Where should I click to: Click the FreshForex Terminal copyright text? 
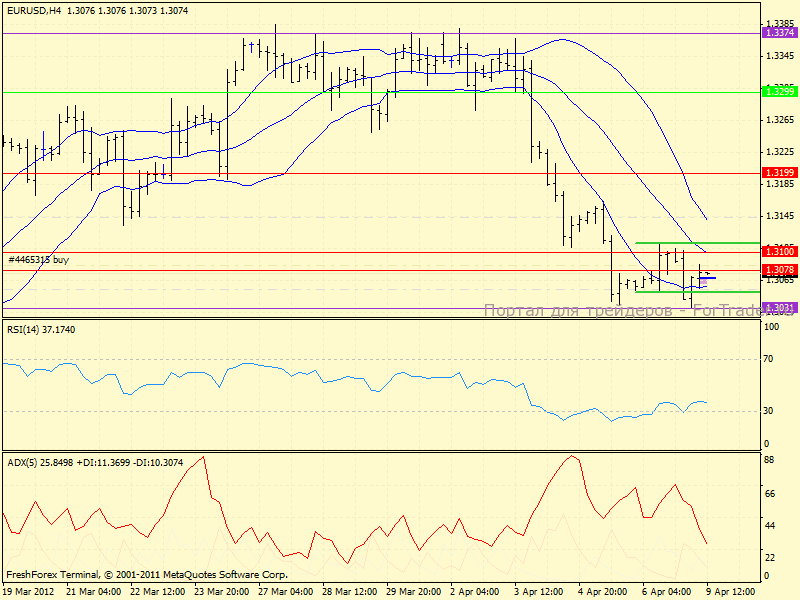(147, 575)
